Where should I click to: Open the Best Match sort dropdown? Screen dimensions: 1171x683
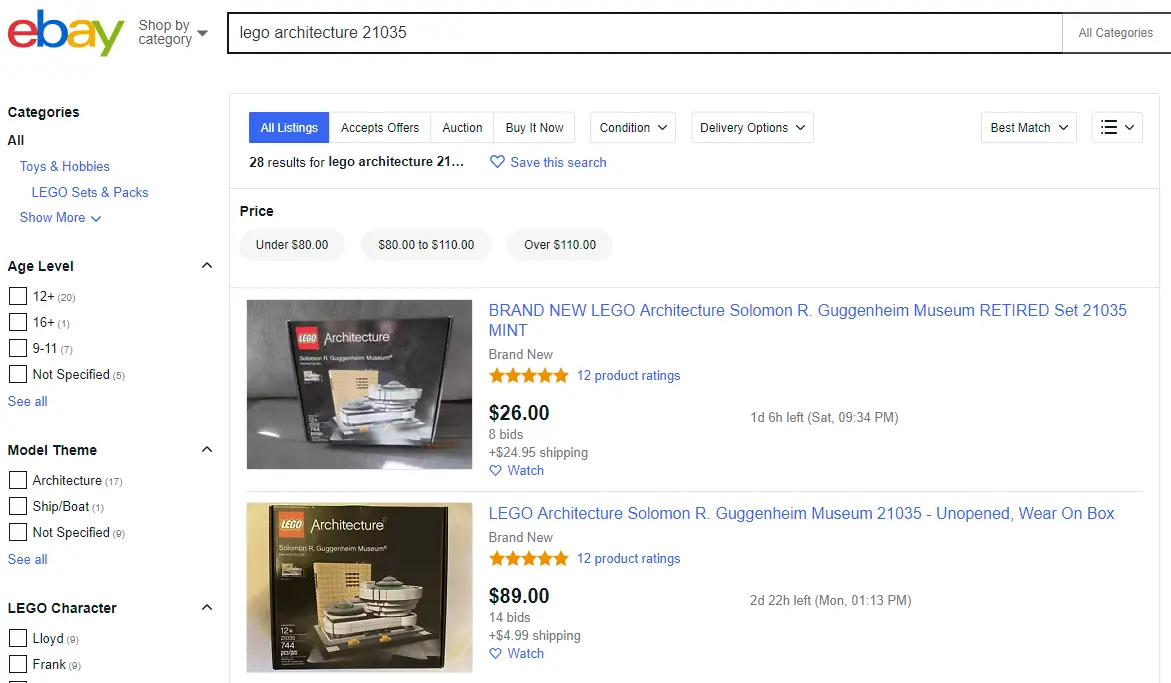pyautogui.click(x=1028, y=127)
